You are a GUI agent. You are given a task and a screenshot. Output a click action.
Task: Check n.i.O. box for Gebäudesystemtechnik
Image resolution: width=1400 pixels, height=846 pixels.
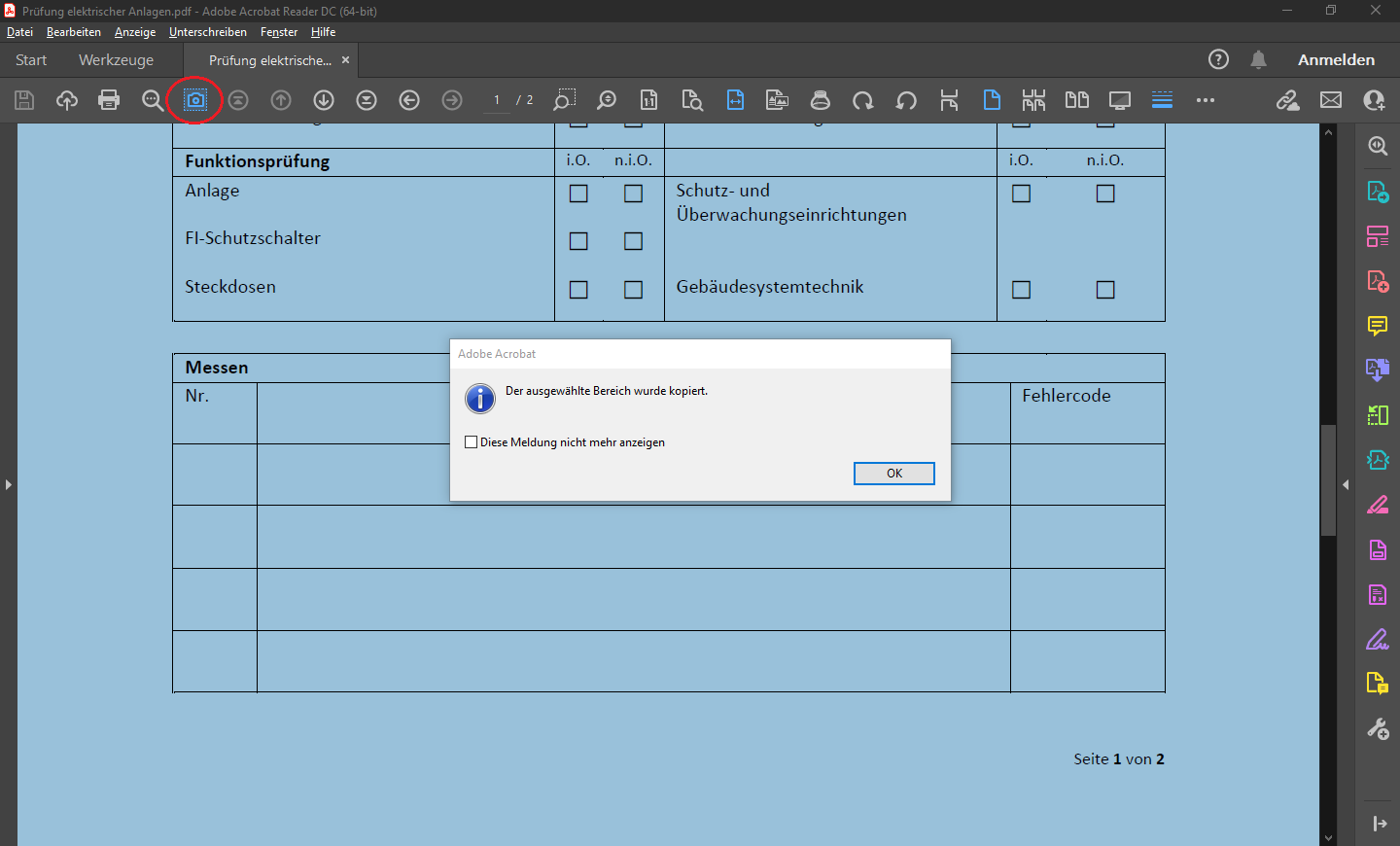(1105, 290)
